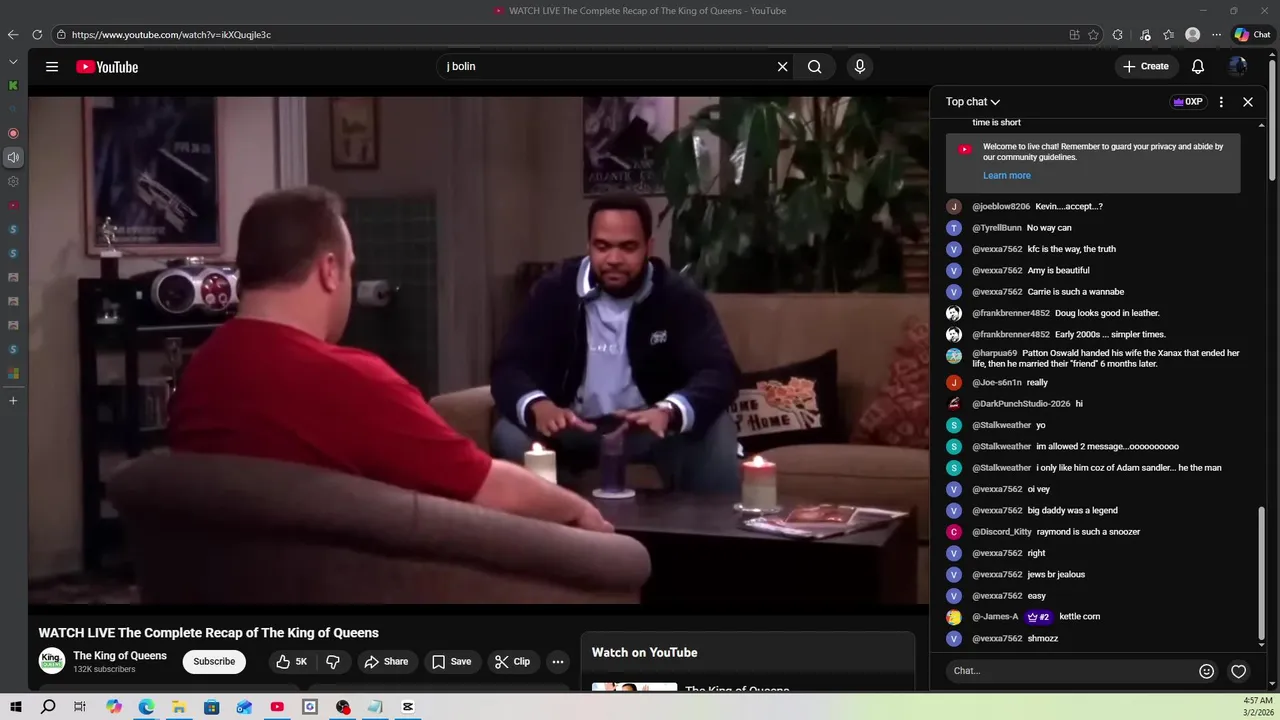Like the video with thumbs up
Image resolution: width=1280 pixels, height=720 pixels.
pyautogui.click(x=291, y=662)
